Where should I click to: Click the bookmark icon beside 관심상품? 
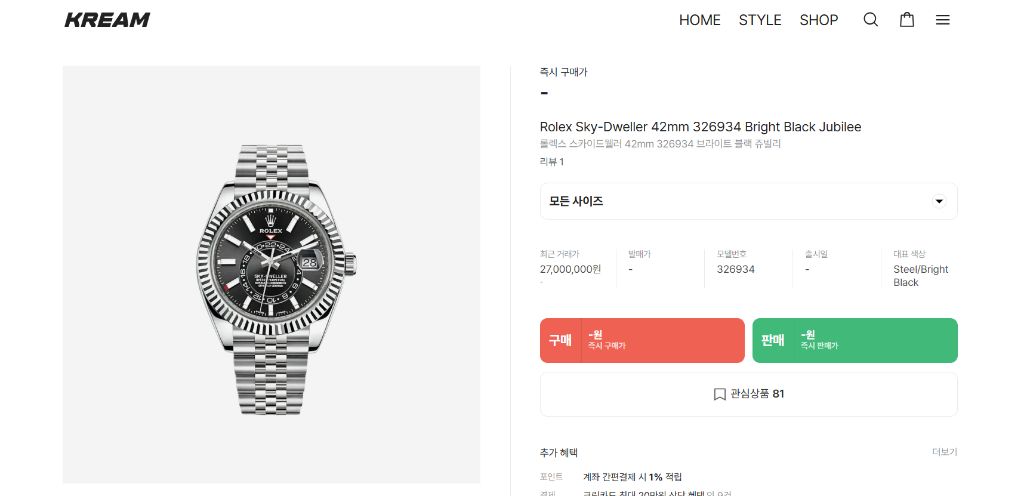point(719,394)
